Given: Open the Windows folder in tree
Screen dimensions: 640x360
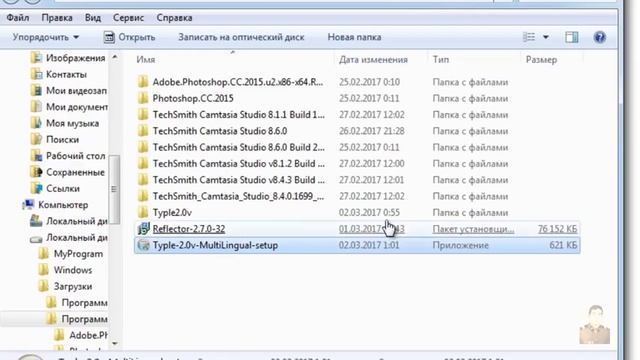Looking at the screenshot, I should 73,270.
